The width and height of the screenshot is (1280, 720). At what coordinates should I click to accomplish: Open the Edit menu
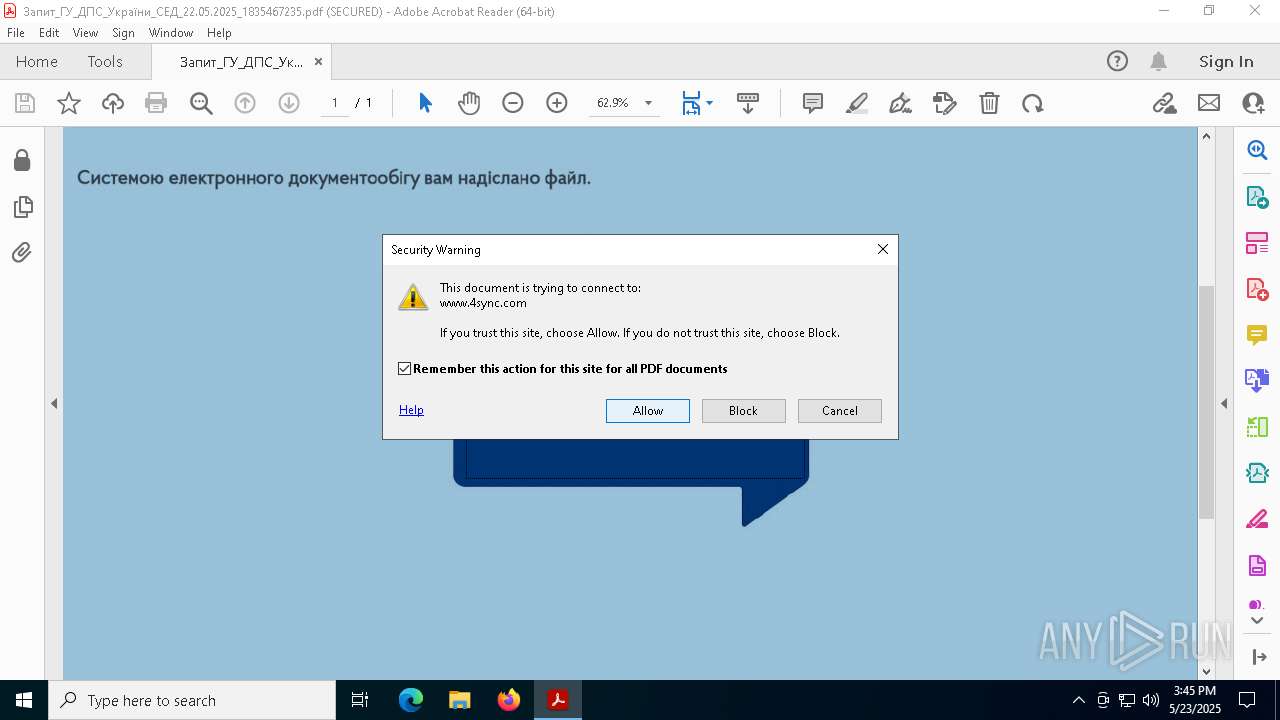tap(49, 33)
